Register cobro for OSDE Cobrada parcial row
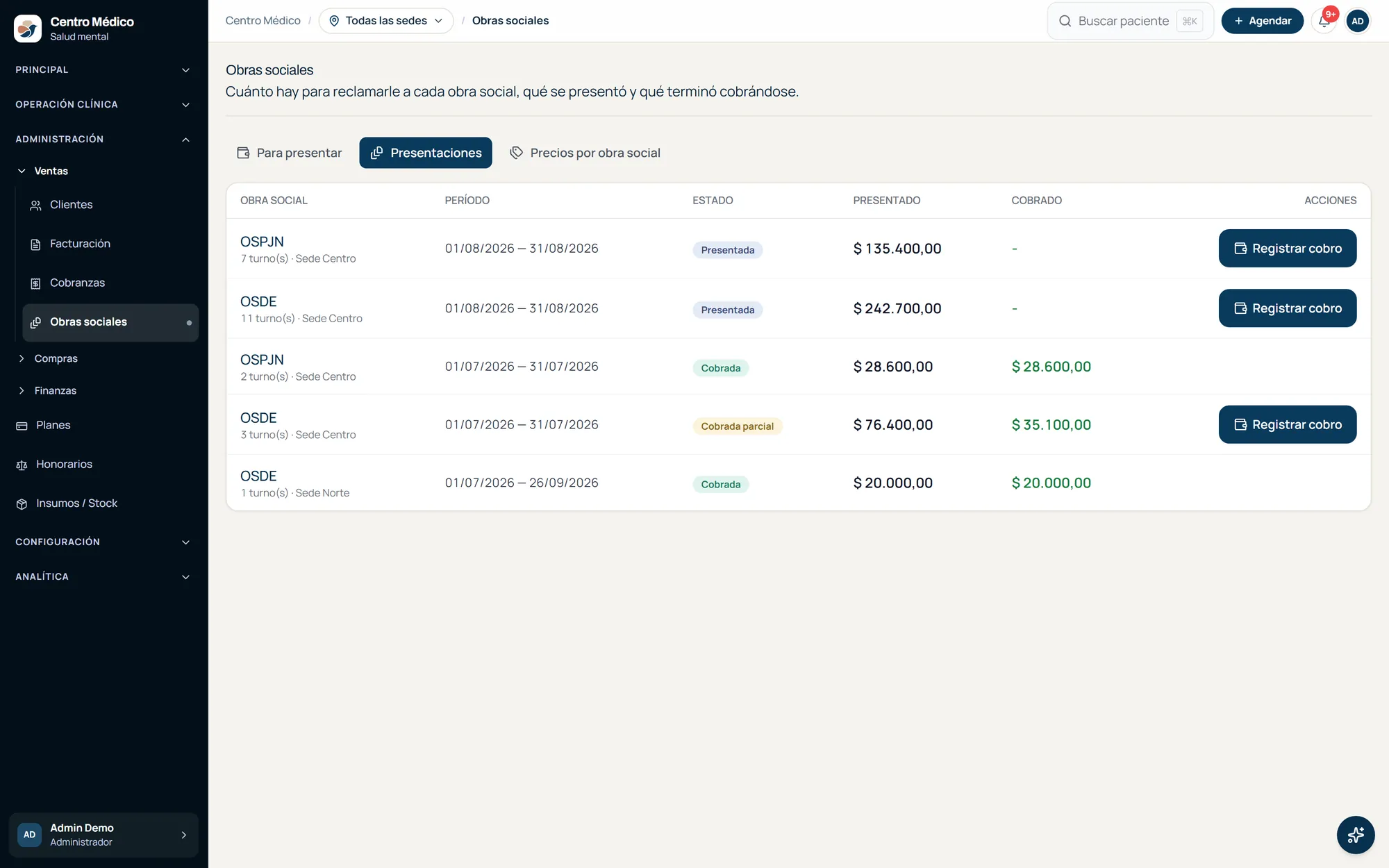 (x=1287, y=424)
